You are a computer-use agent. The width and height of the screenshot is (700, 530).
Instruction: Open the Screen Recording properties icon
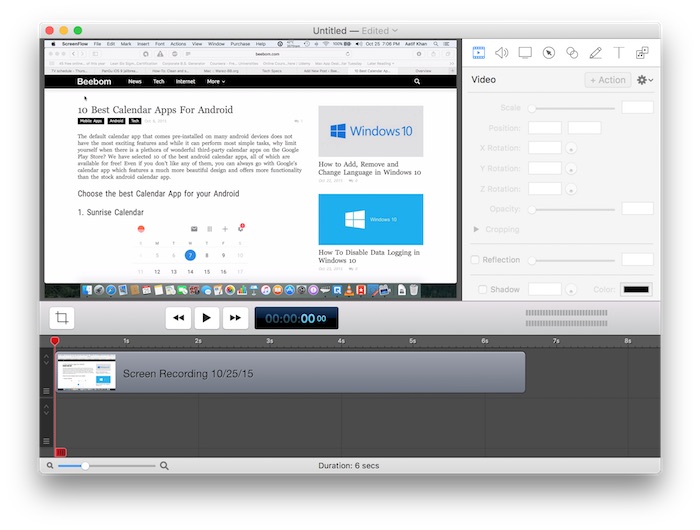(525, 53)
